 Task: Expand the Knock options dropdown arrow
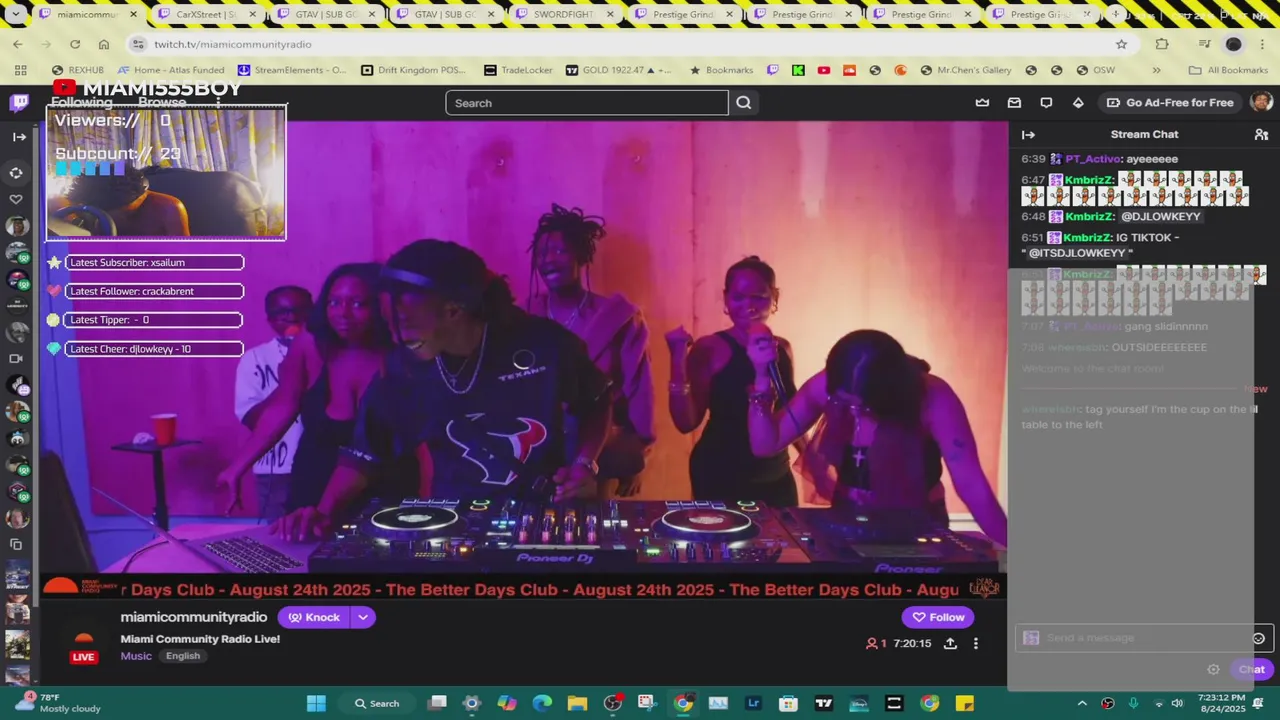363,617
